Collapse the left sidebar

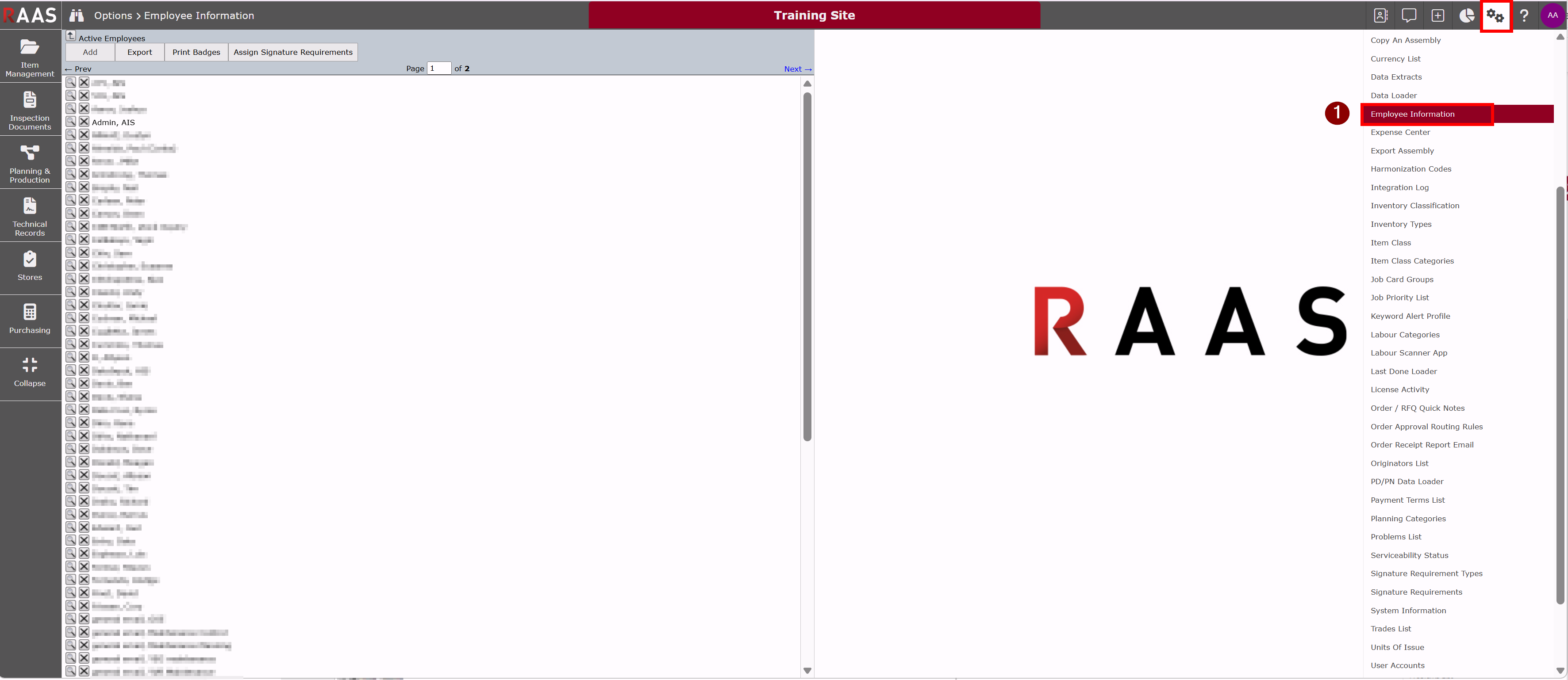tap(30, 374)
